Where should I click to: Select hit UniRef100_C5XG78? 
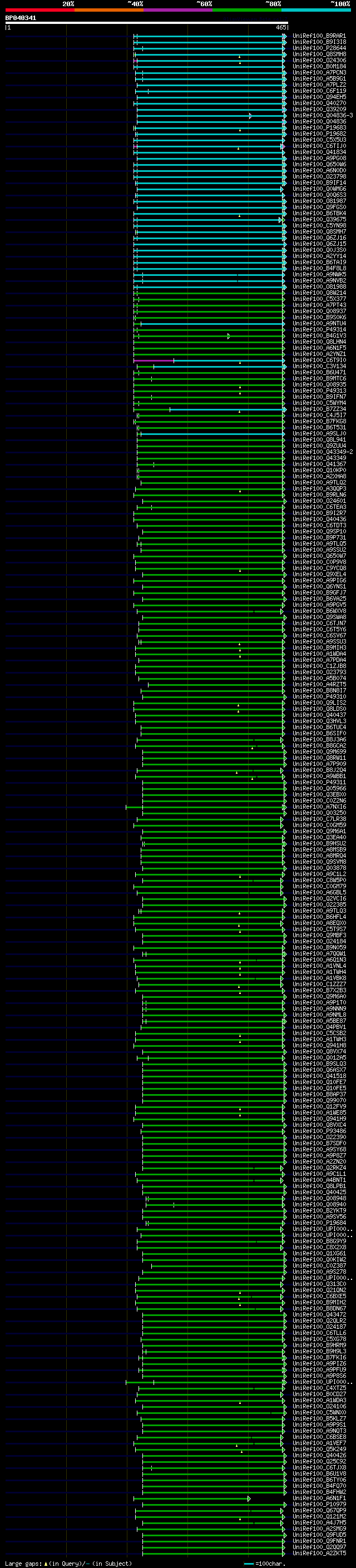click(x=319, y=1339)
